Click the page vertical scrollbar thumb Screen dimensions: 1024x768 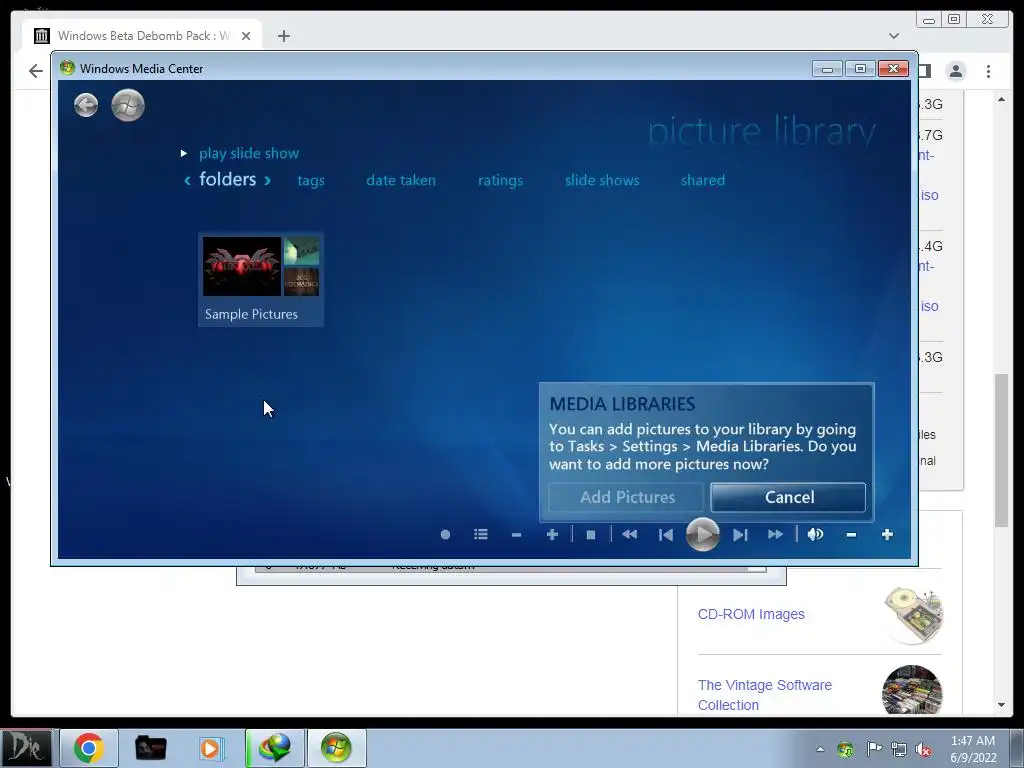coord(1001,451)
